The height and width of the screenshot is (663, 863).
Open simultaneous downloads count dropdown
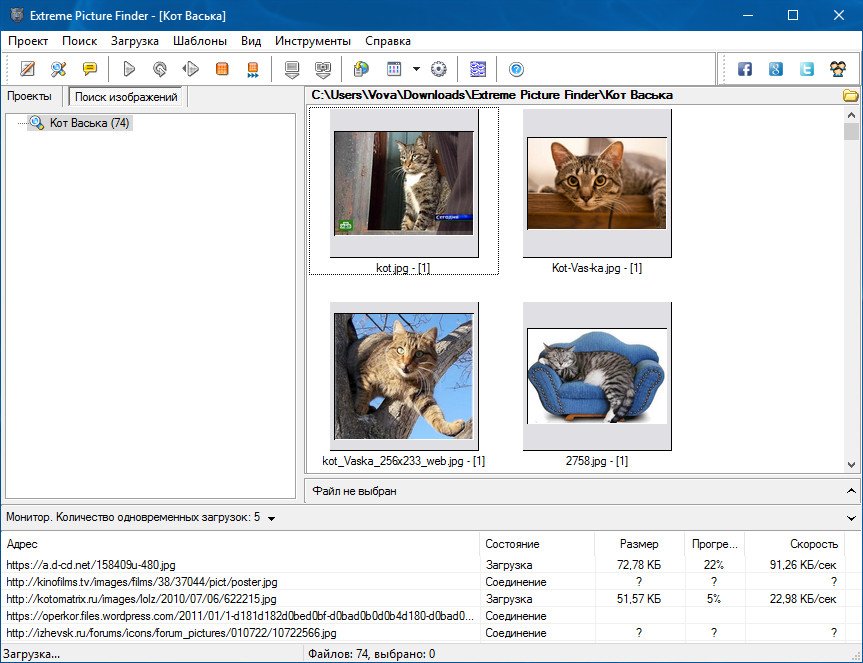(x=271, y=518)
